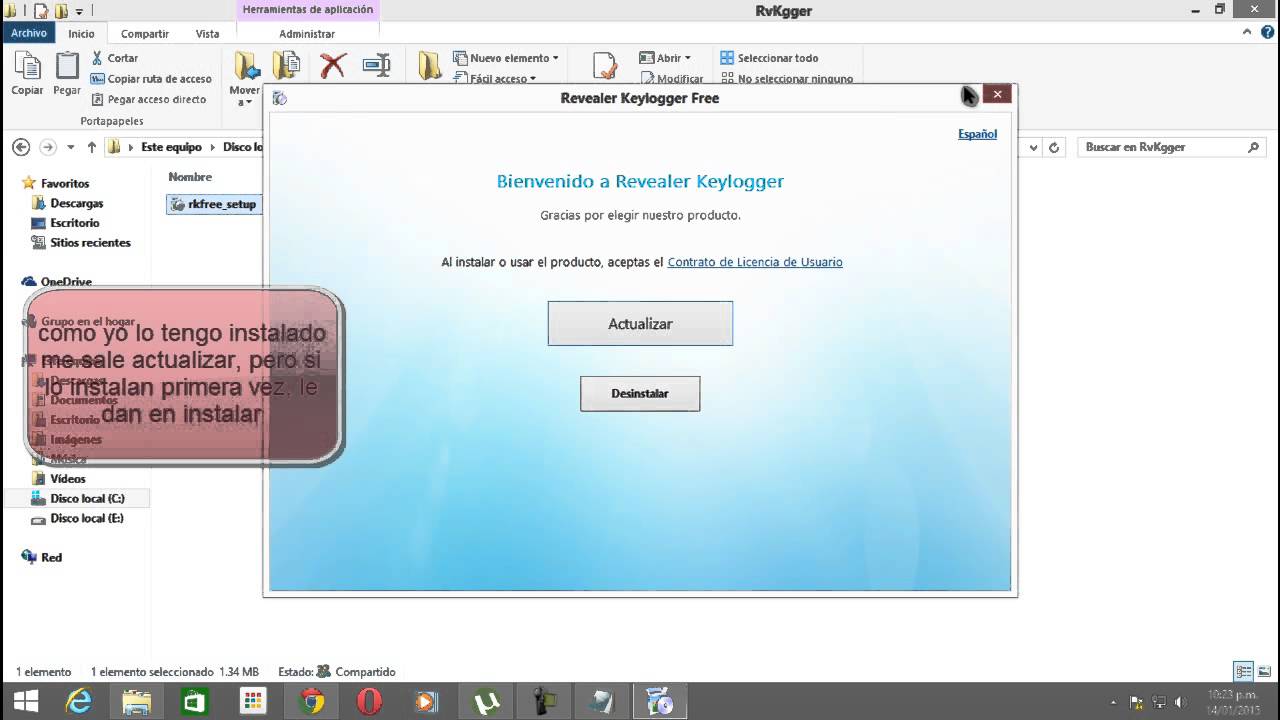Click the Up one level arrow

click(x=92, y=147)
